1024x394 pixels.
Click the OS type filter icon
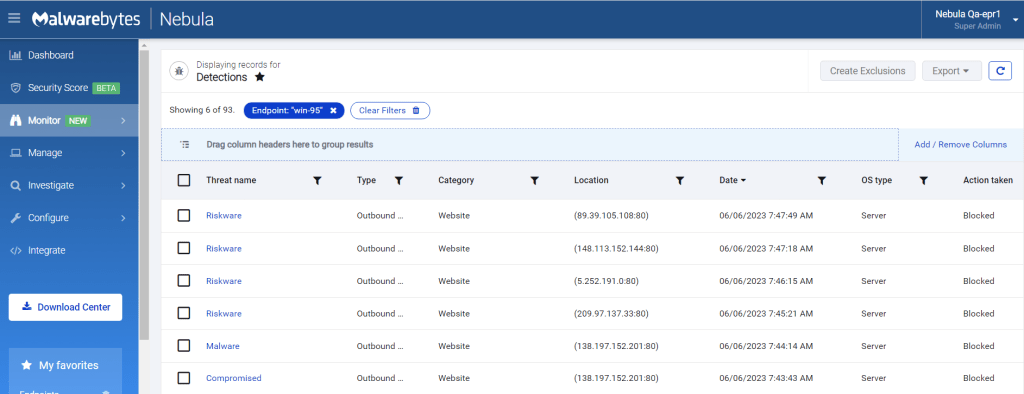coord(923,180)
